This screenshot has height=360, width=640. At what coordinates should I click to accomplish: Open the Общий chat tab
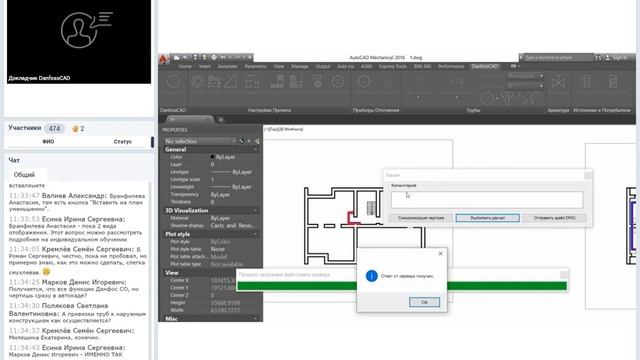[x=24, y=175]
